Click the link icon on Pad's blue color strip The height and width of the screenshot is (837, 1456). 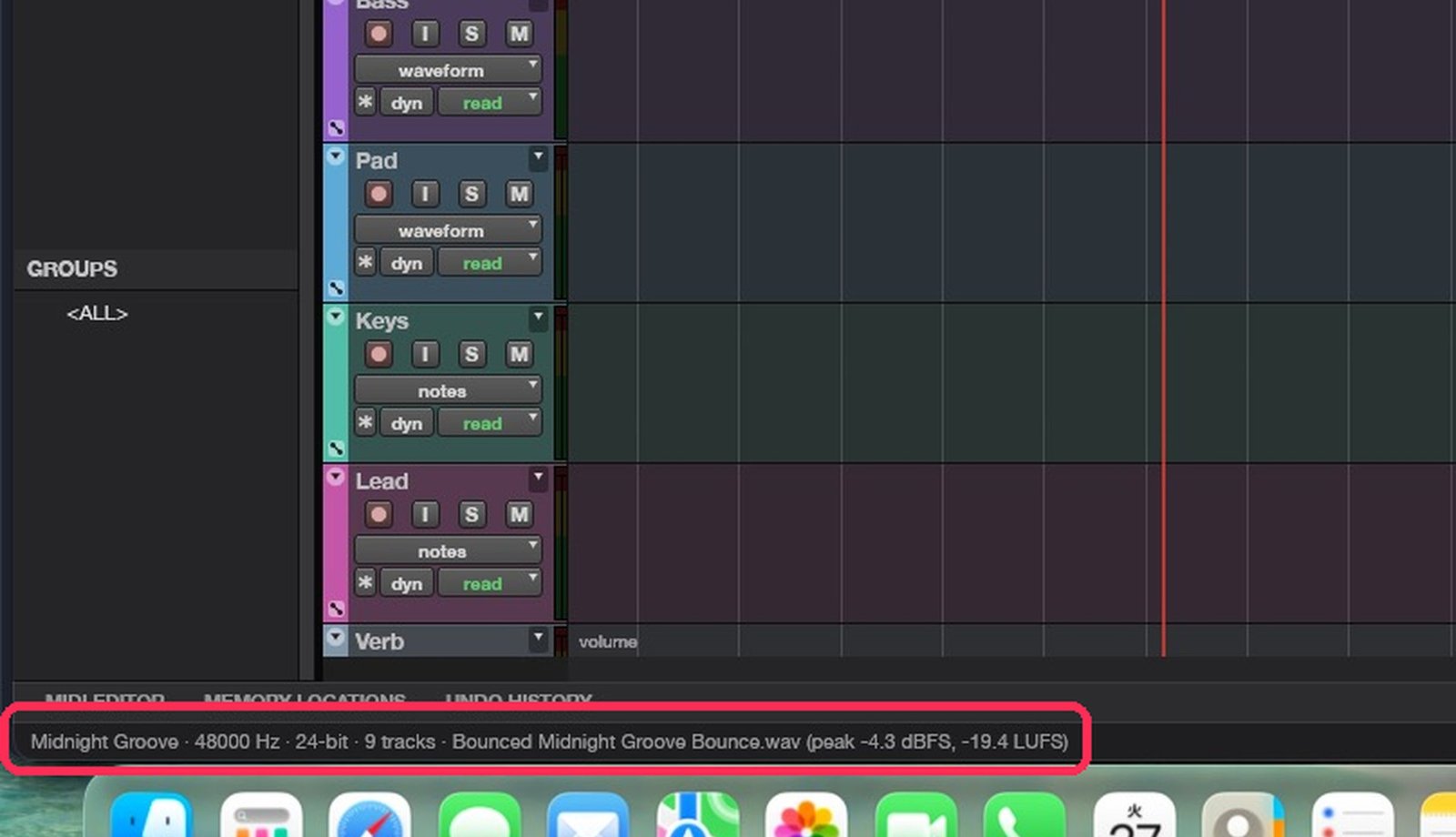[x=336, y=288]
